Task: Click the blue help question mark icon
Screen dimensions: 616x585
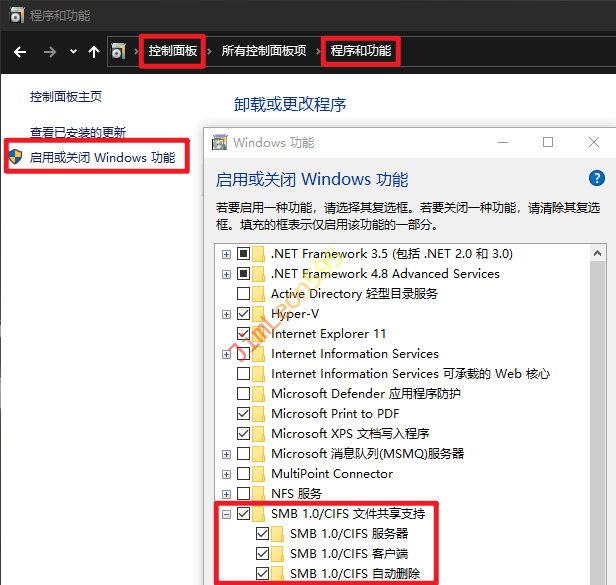Action: point(597,179)
